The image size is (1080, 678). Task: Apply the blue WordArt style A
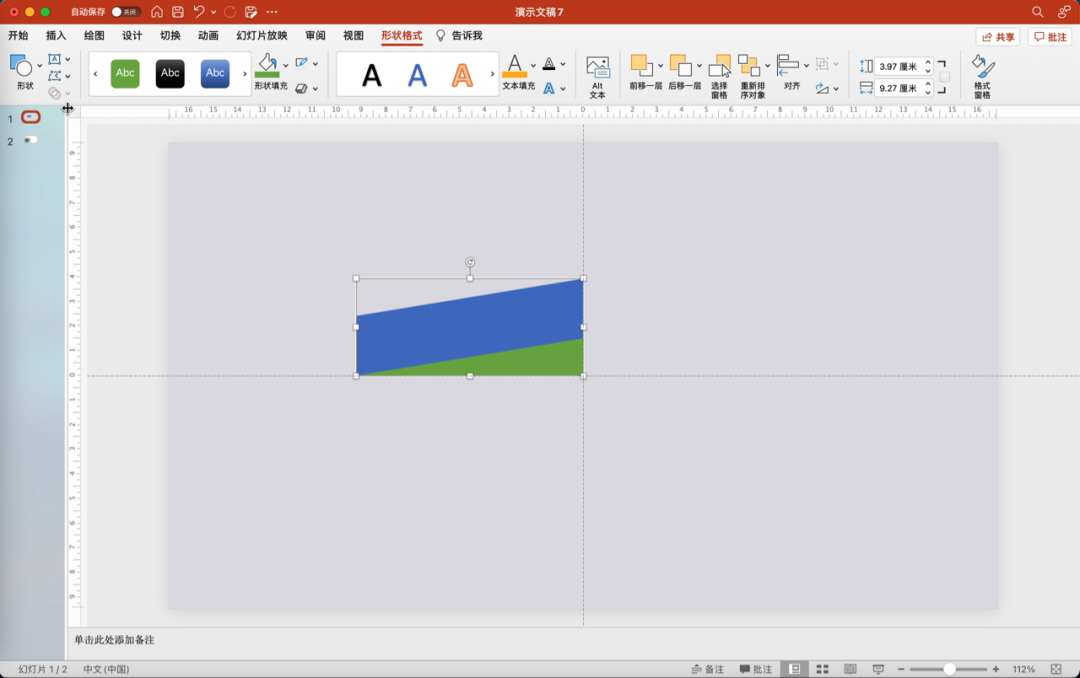(x=417, y=74)
